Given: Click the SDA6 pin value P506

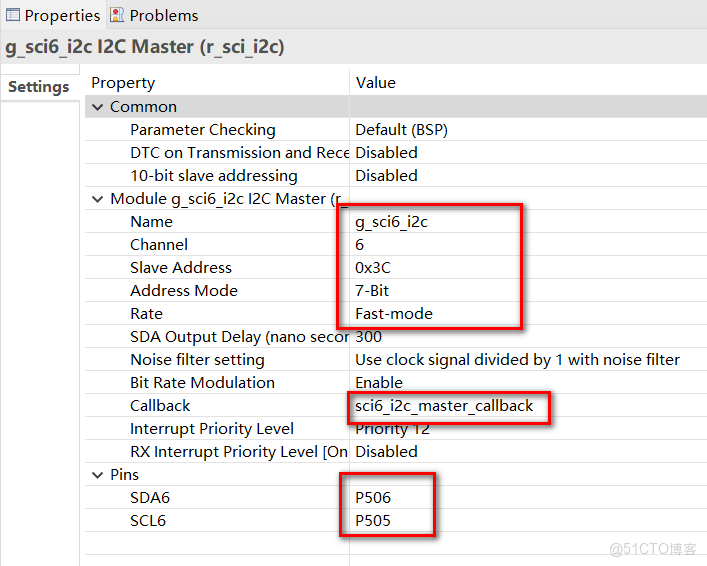Looking at the screenshot, I should (x=373, y=498).
